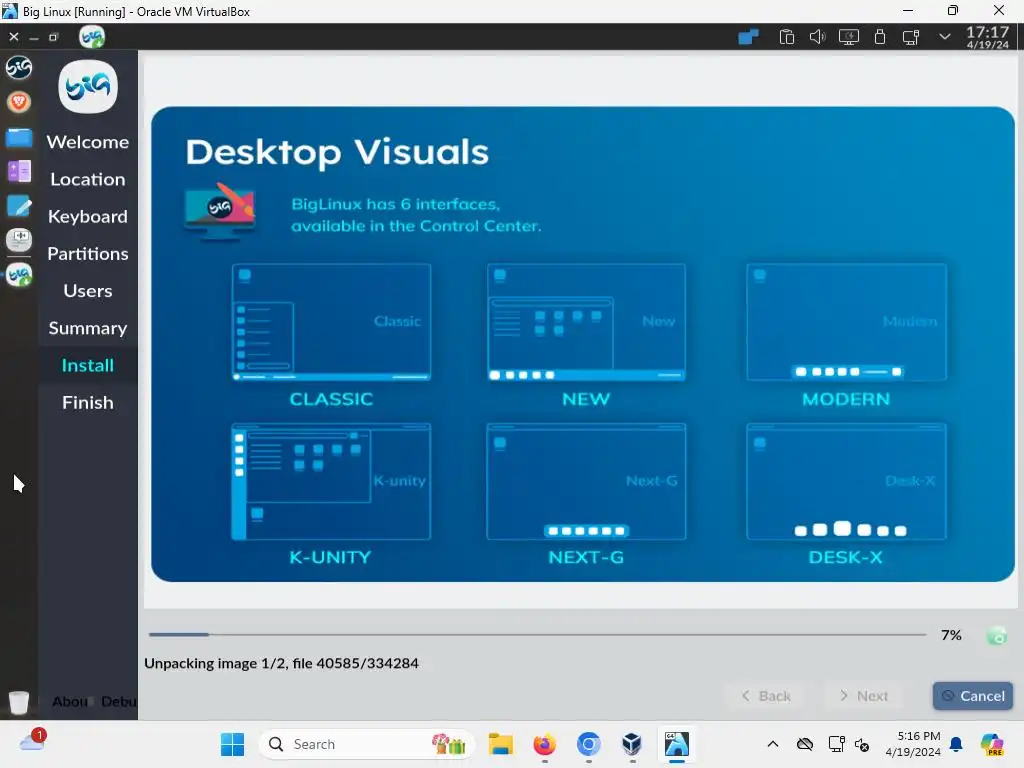
Task: Click the MODERN interface thumbnail
Action: point(846,322)
